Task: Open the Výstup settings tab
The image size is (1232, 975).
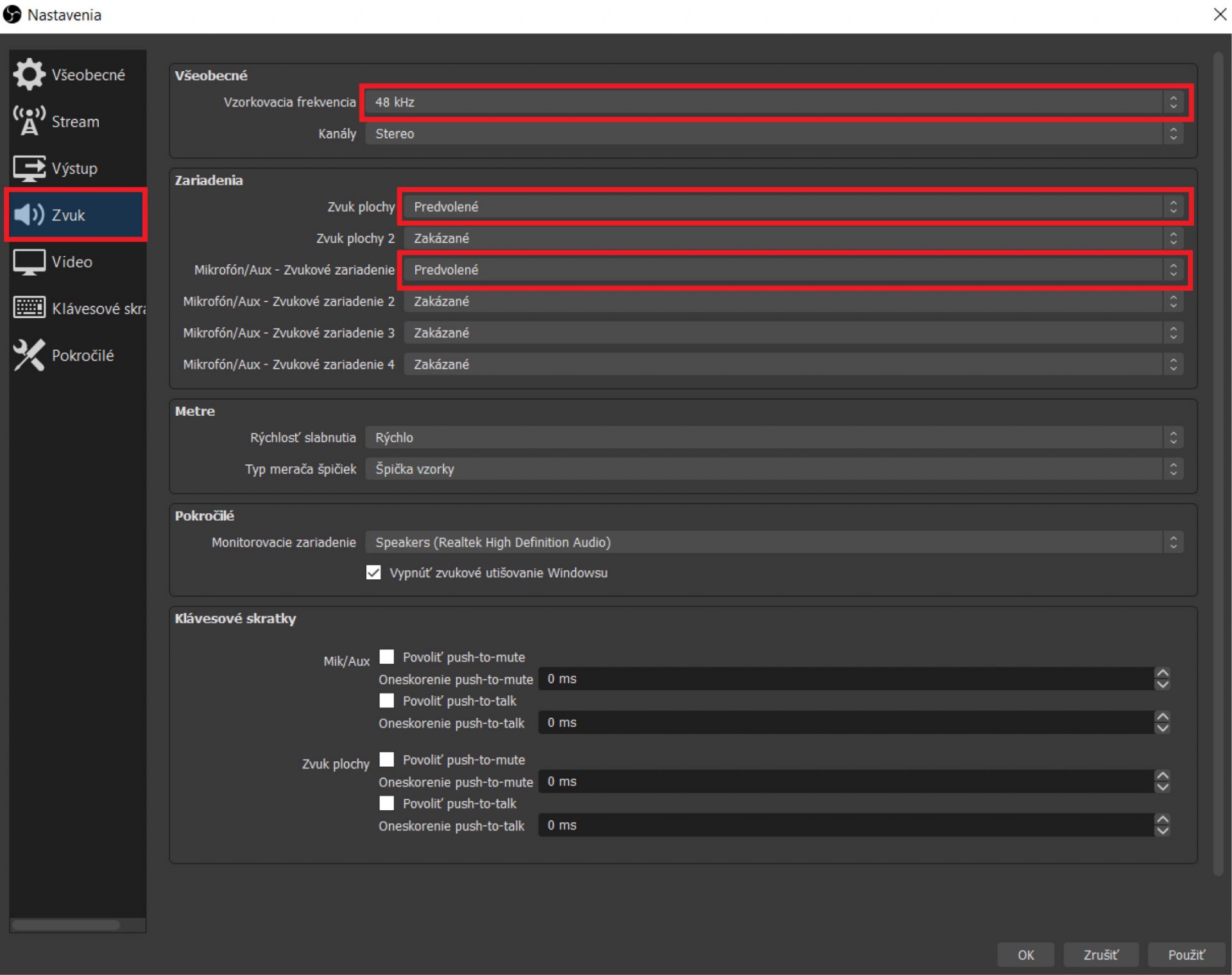Action: [x=78, y=168]
